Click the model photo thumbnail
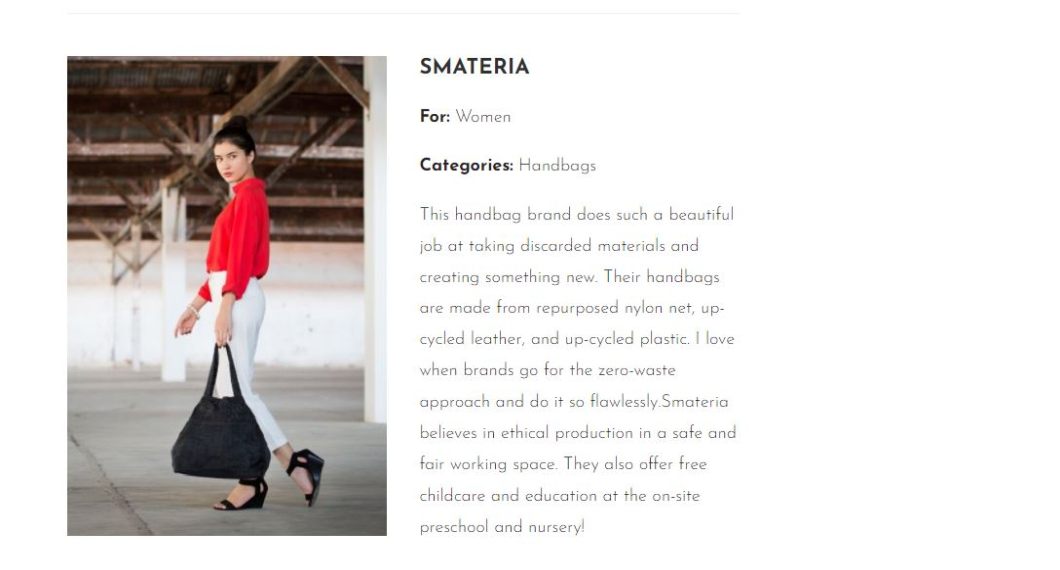Image resolution: width=1060 pixels, height=570 pixels. click(227, 296)
